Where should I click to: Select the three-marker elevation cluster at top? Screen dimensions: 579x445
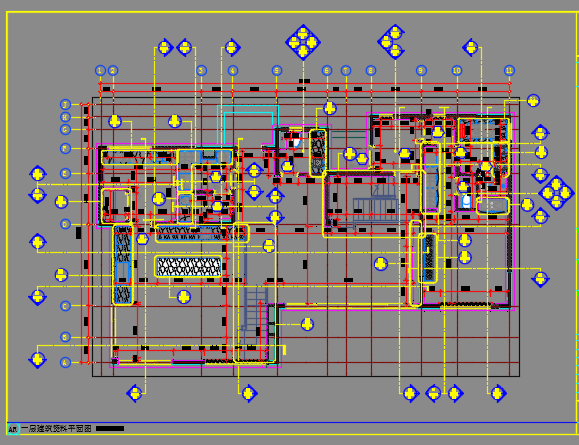(x=391, y=42)
